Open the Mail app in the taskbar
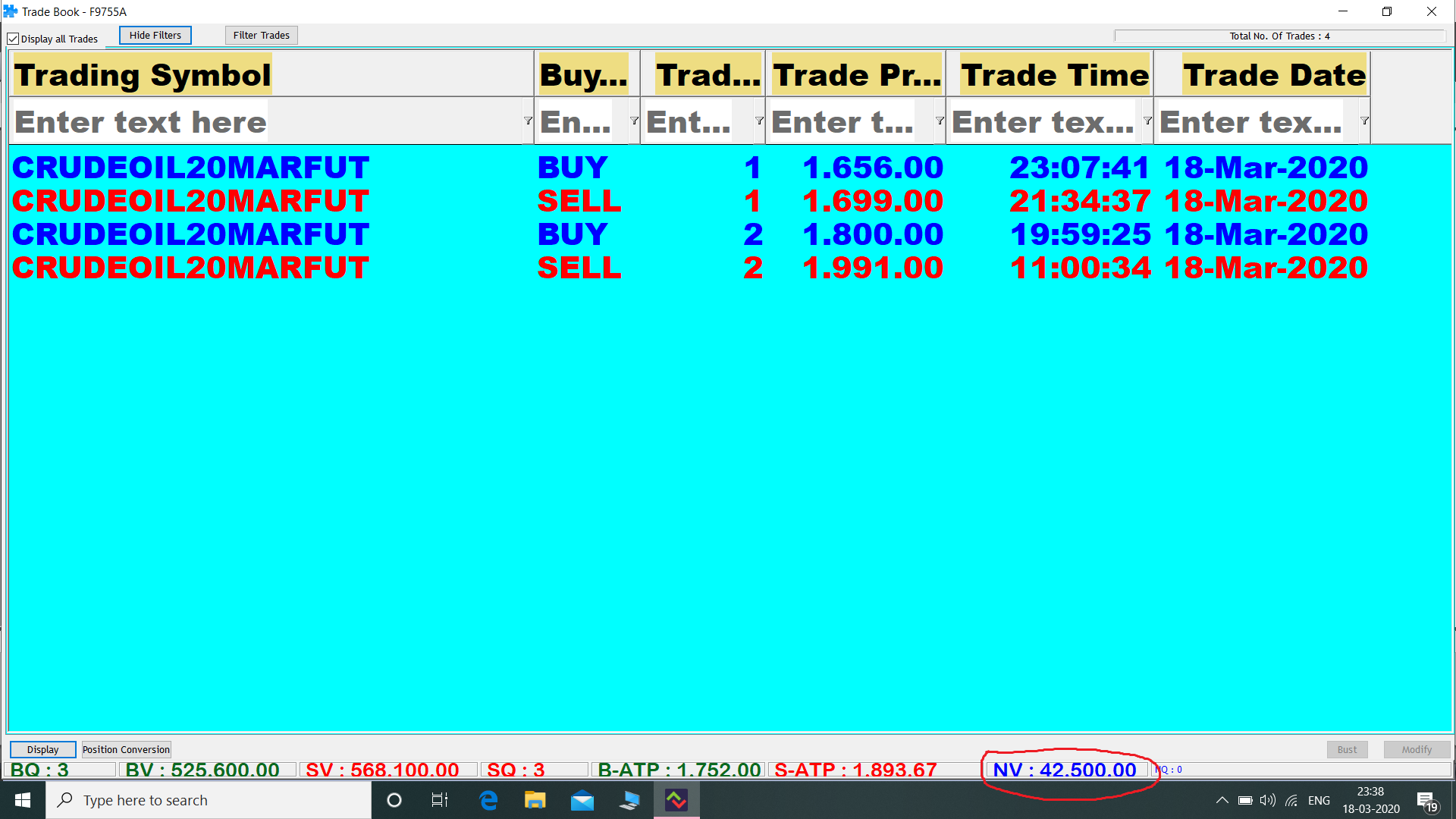 (582, 800)
